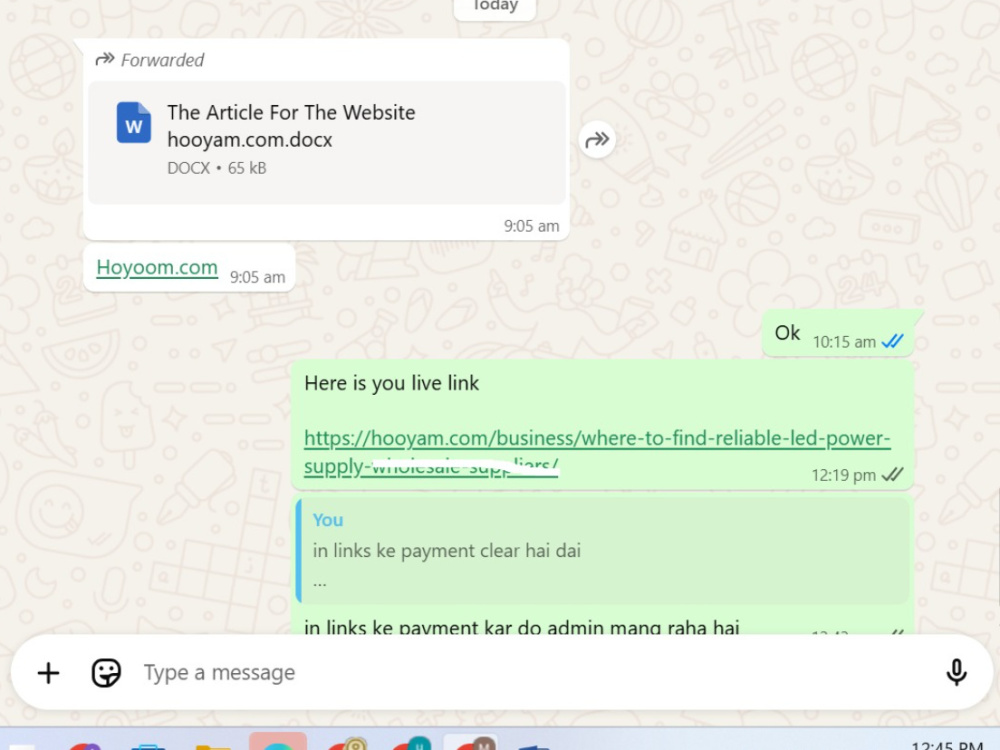
Task: Open the Word document file icon
Action: point(133,122)
